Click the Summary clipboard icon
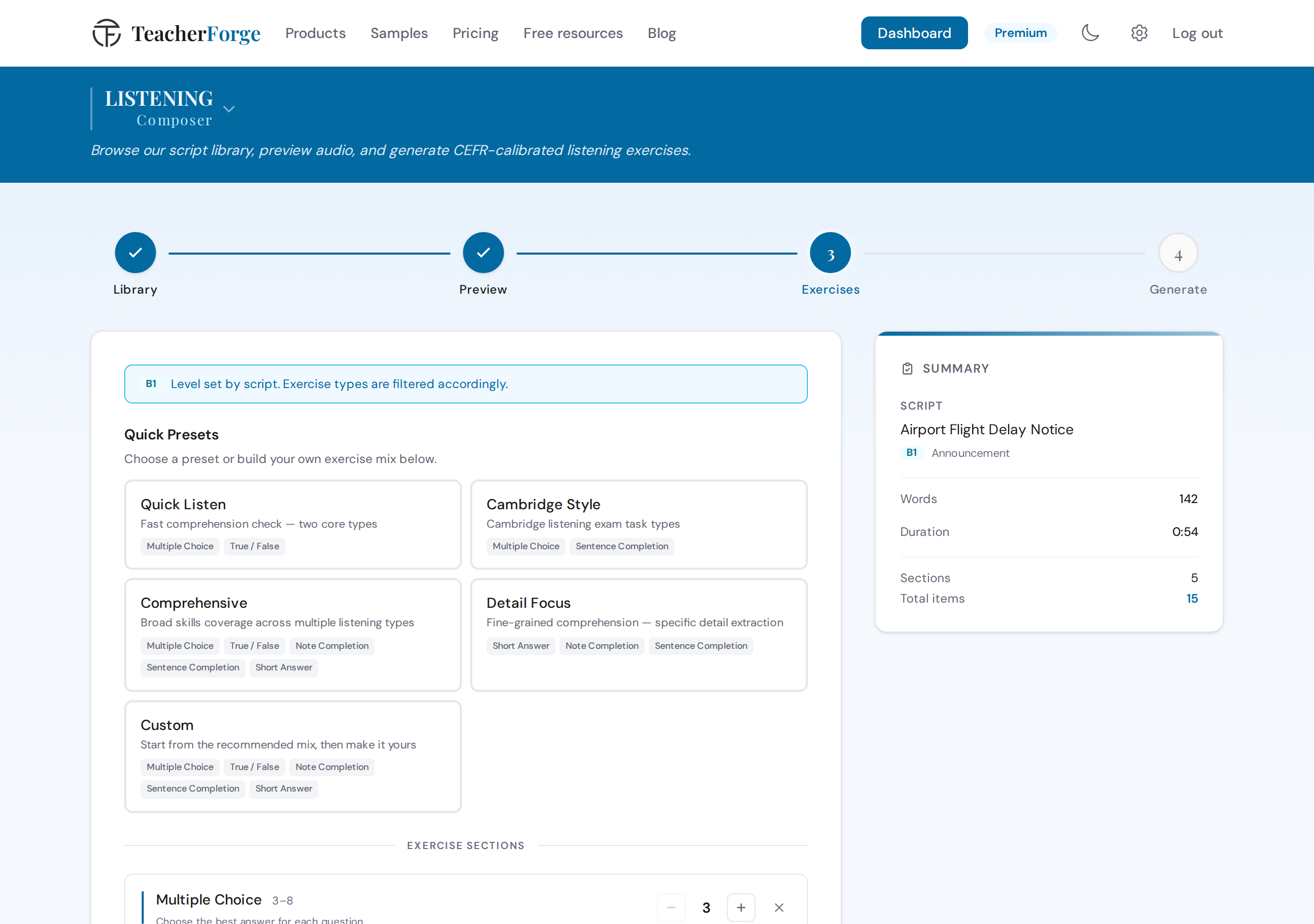Screen dimensions: 1314x924 907,369
